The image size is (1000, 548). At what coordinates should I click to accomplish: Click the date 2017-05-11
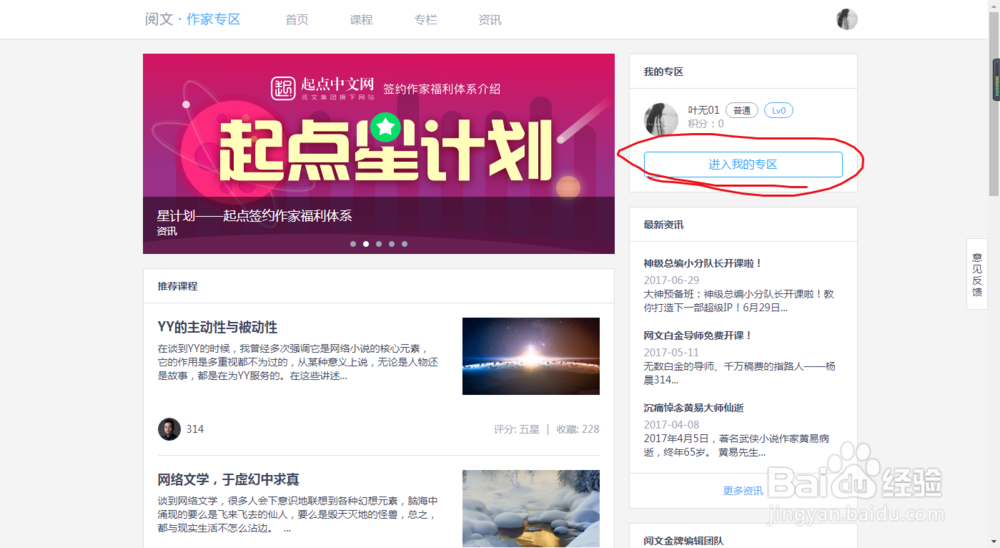(x=671, y=352)
